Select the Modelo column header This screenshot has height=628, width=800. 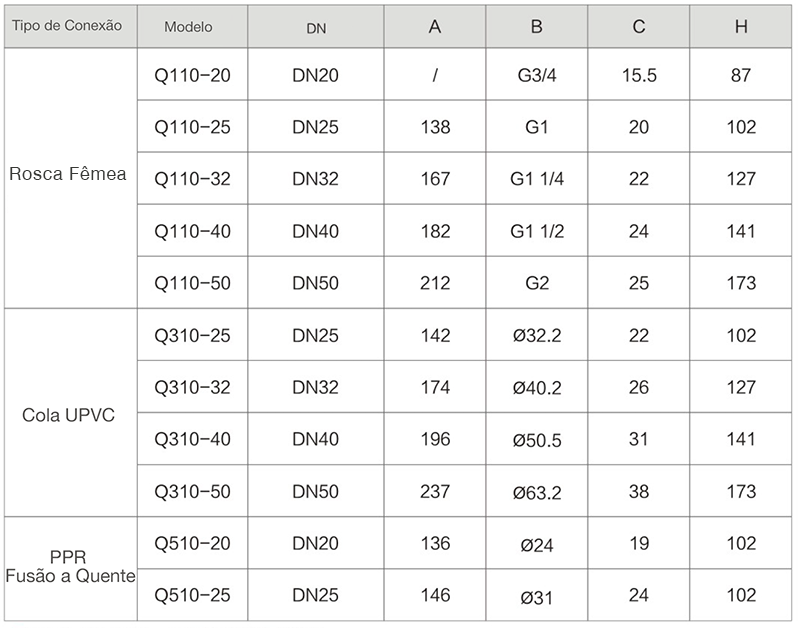click(192, 27)
